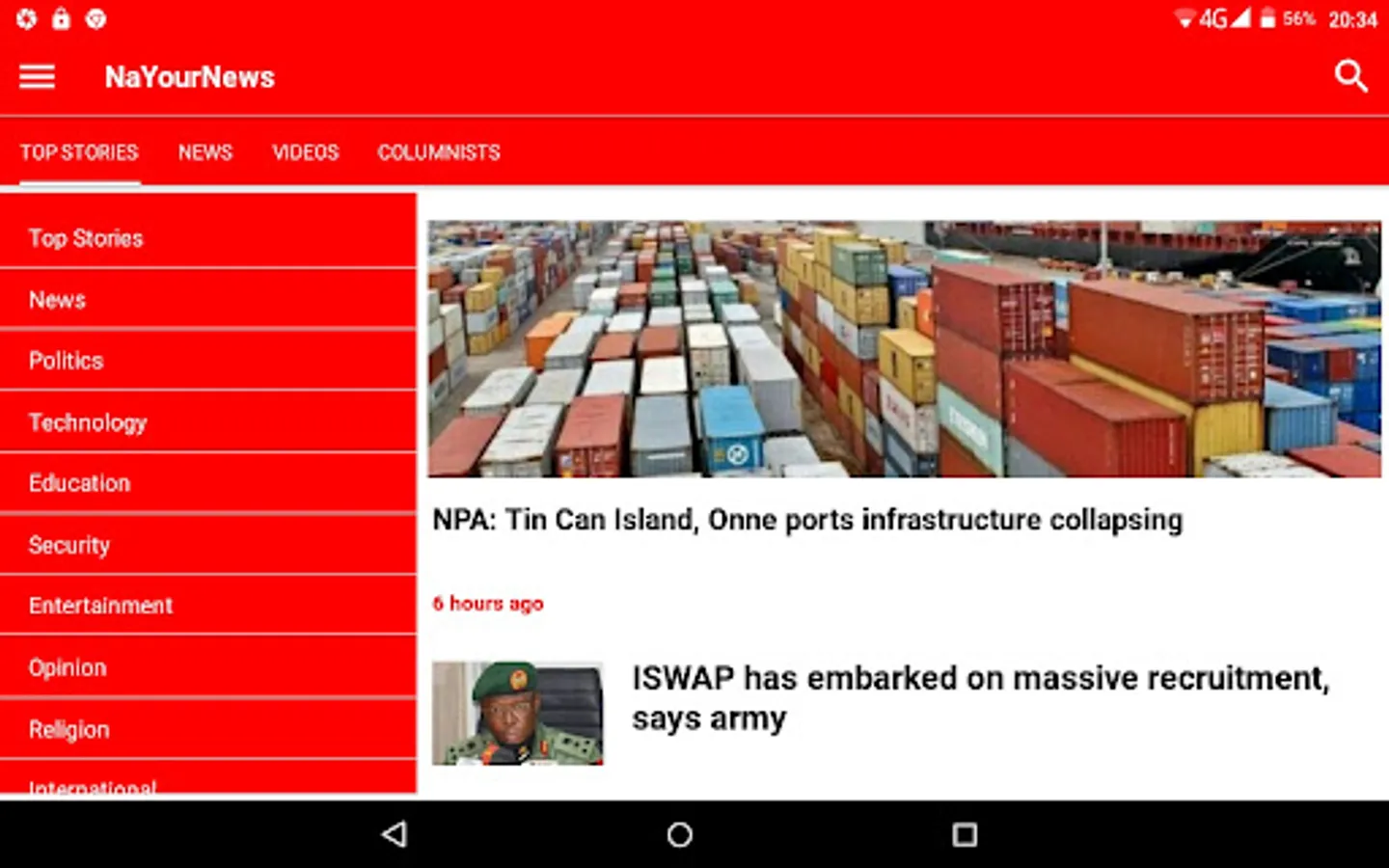The width and height of the screenshot is (1389, 868).
Task: Open the recent apps square button
Action: tap(965, 834)
